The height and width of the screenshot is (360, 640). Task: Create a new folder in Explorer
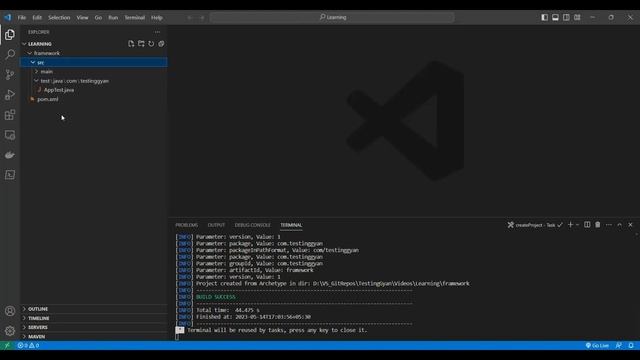click(x=141, y=44)
